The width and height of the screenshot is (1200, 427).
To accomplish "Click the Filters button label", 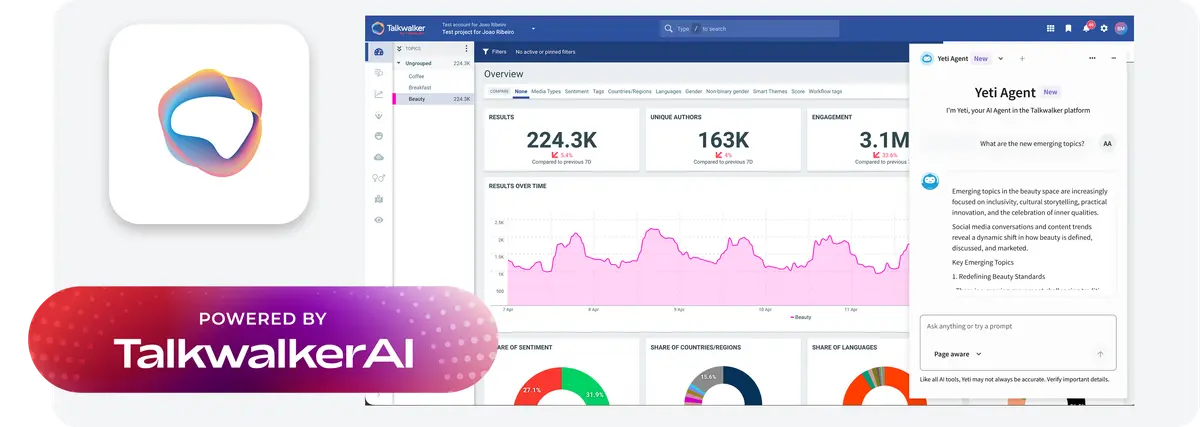I will point(499,51).
